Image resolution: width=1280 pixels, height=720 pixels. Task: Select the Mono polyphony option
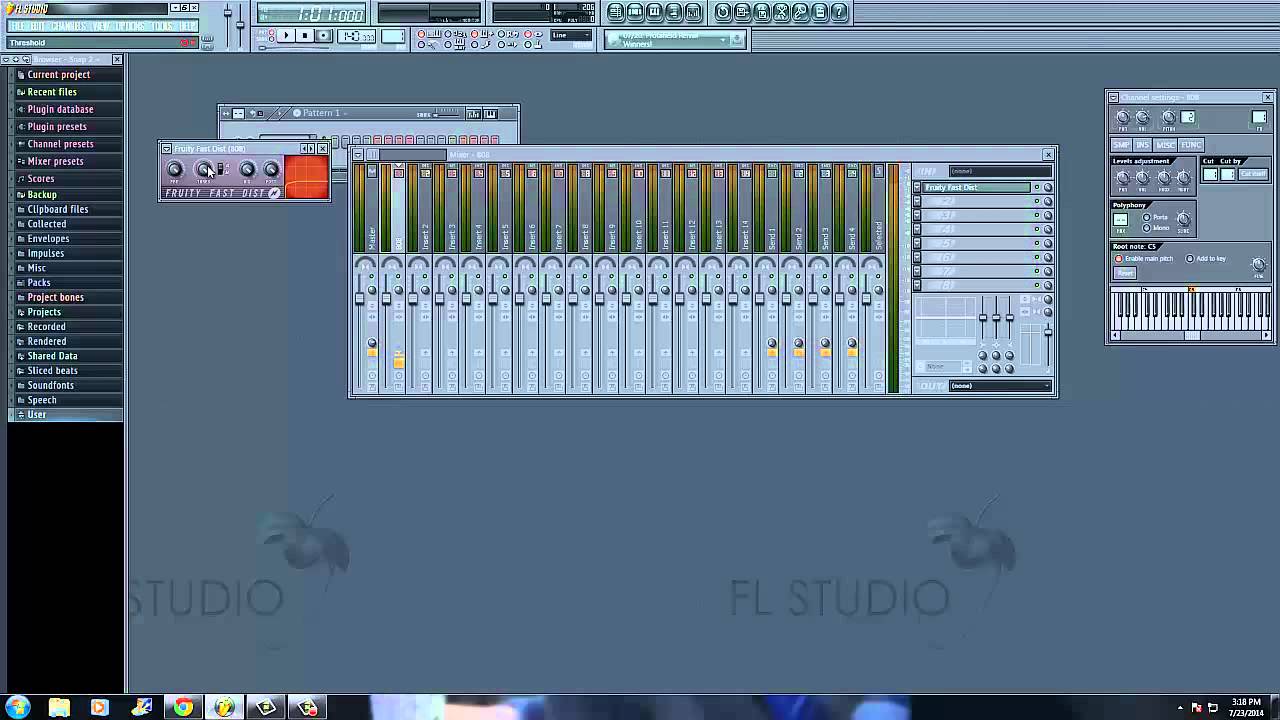pyautogui.click(x=1146, y=228)
